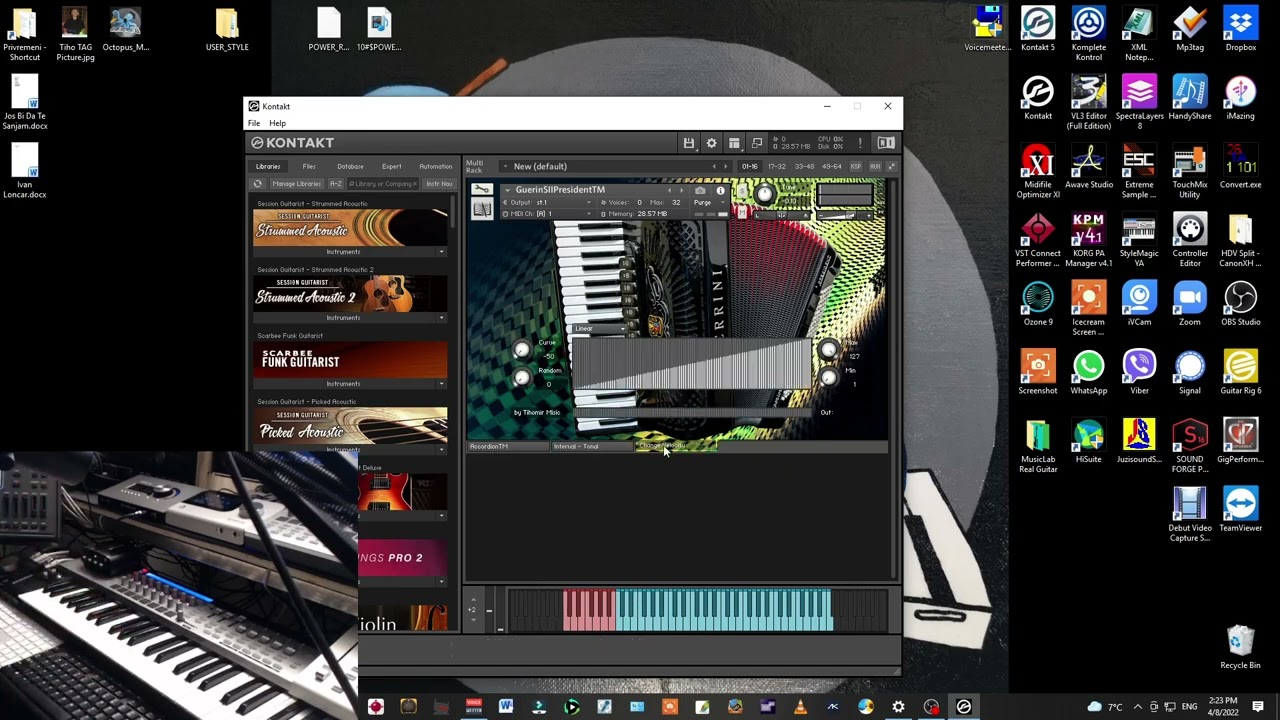1280x720 pixels.
Task: Click the minimized view icon in Kontakt header
Action: [x=757, y=143]
